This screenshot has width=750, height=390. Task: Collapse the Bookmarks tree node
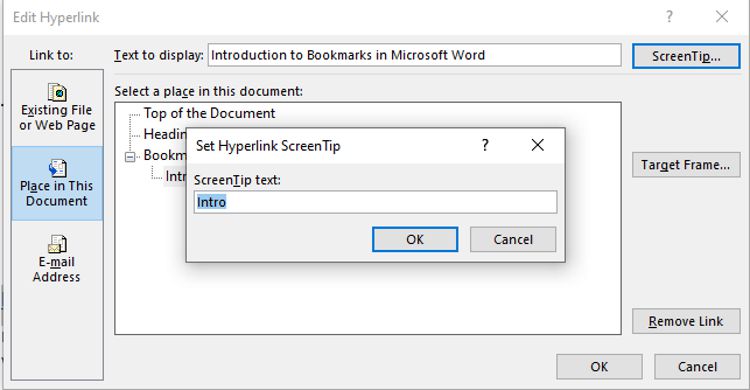(130, 156)
